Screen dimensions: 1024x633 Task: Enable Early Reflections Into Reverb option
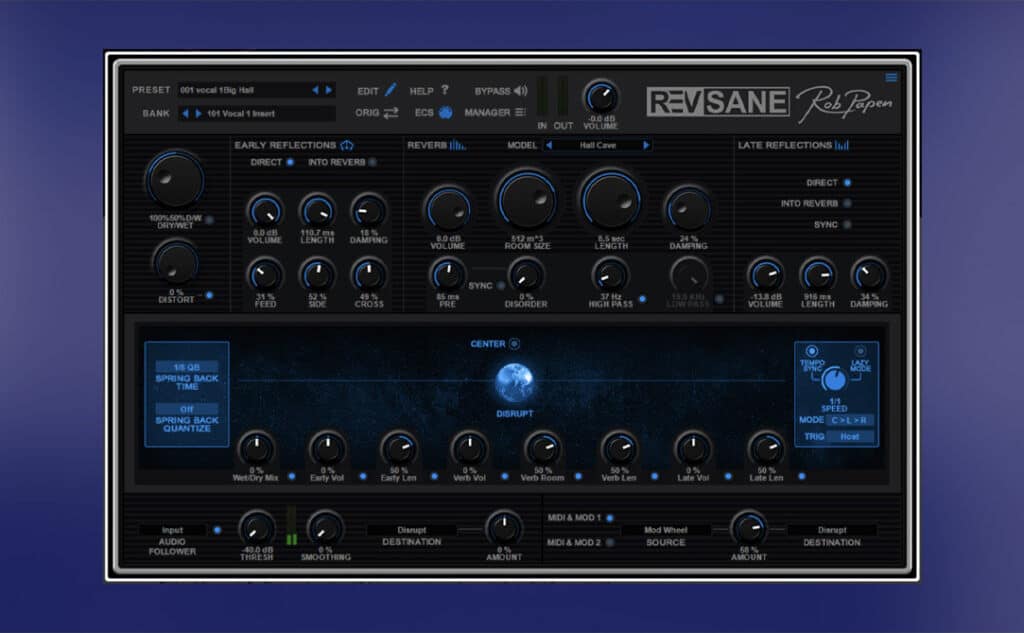[x=372, y=162]
